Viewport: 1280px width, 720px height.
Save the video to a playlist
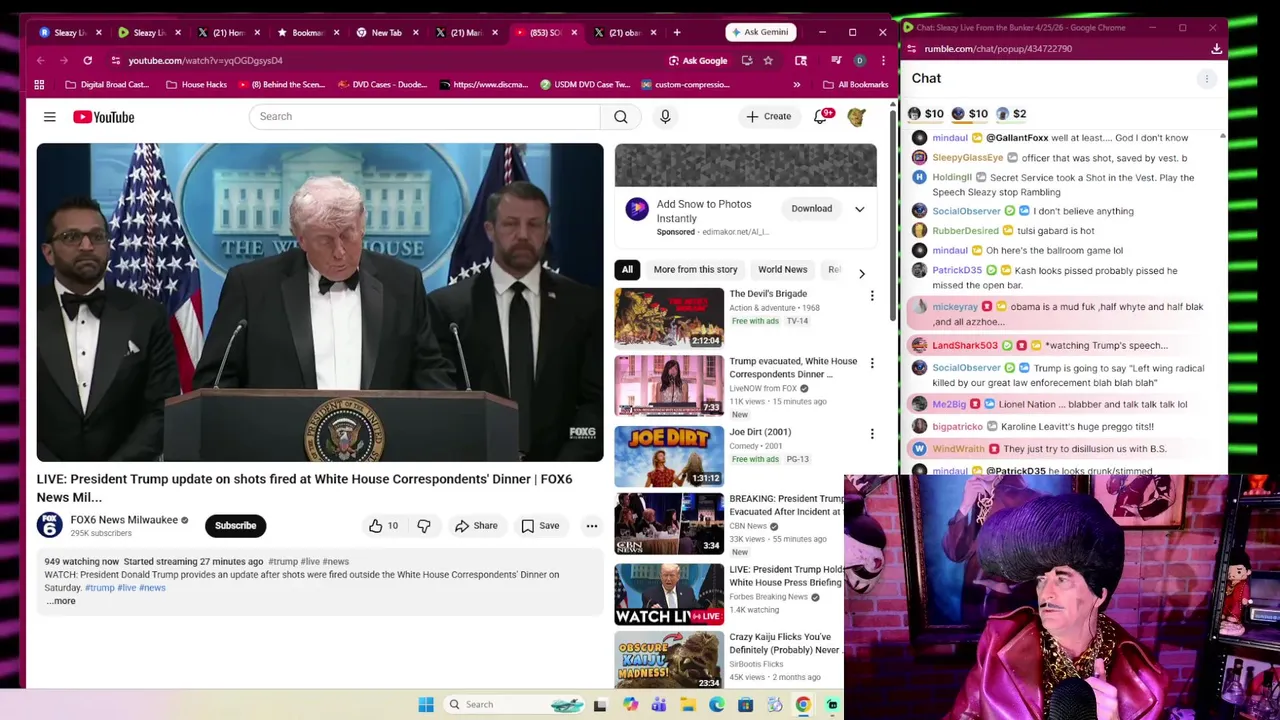pyautogui.click(x=540, y=526)
